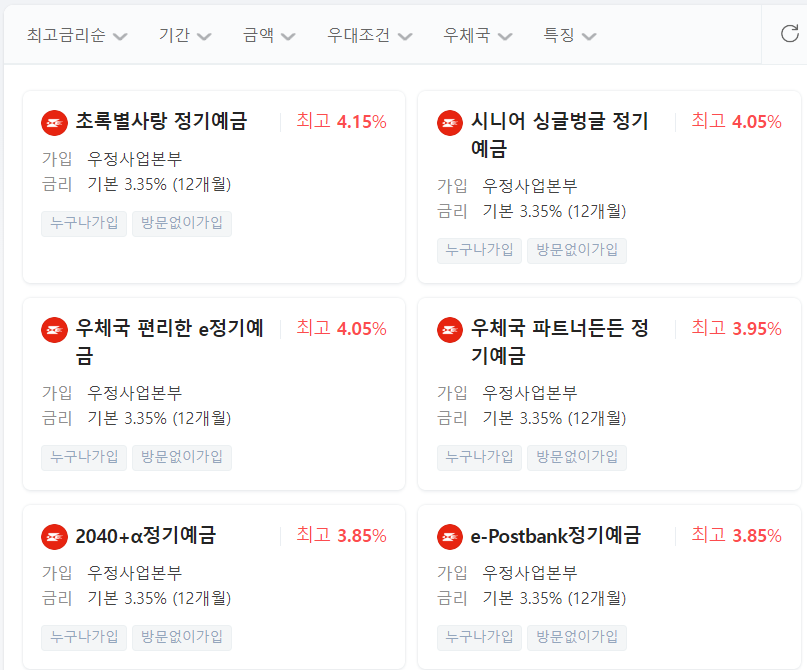This screenshot has width=807, height=670.
Task: Expand the 특징 filter dropdown
Action: (570, 35)
